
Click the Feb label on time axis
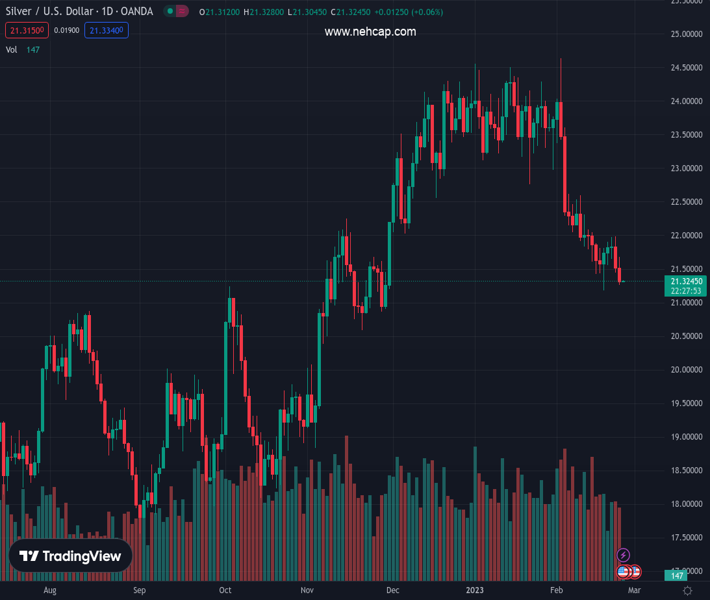pos(558,591)
